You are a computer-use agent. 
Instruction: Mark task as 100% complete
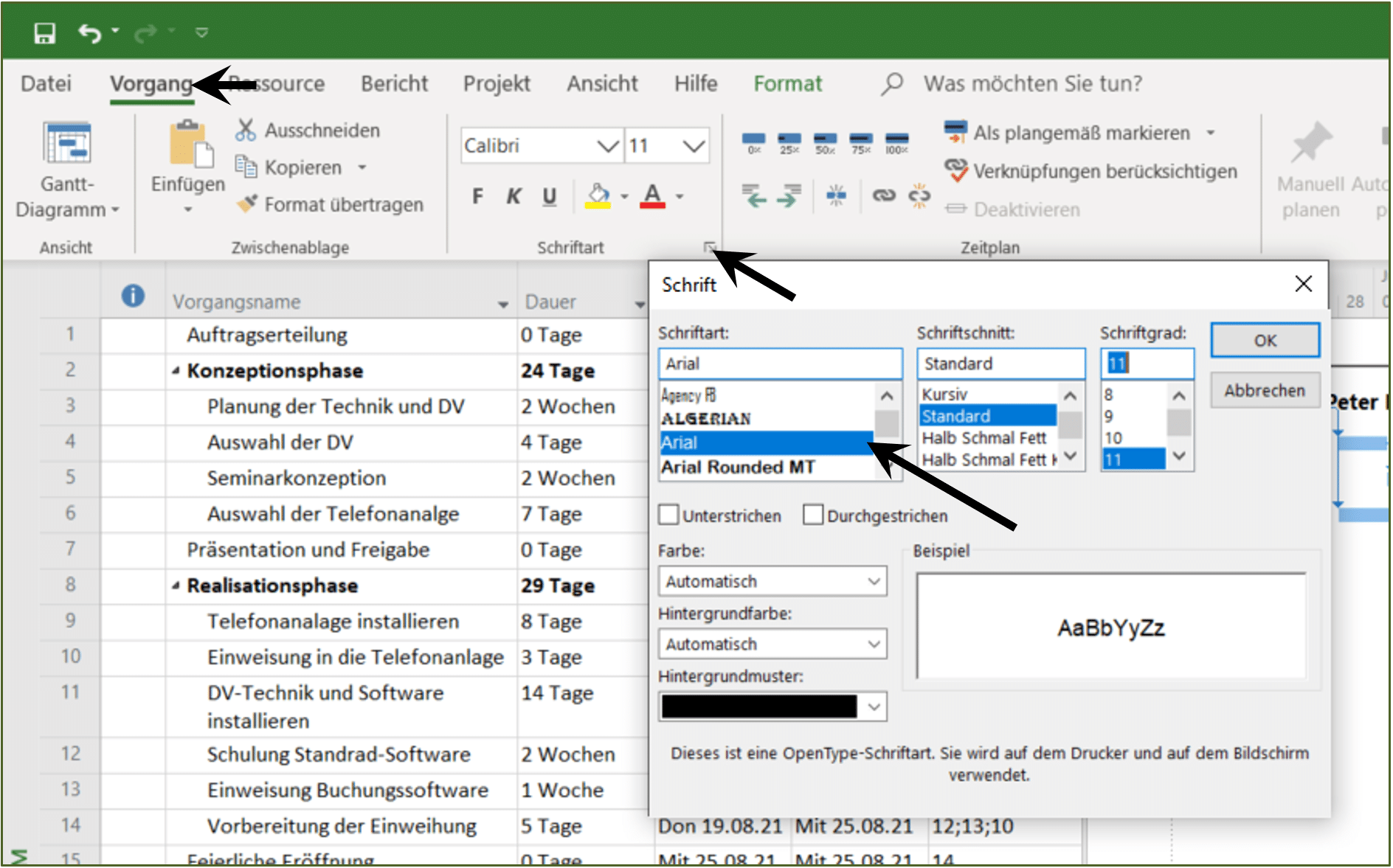(x=896, y=142)
